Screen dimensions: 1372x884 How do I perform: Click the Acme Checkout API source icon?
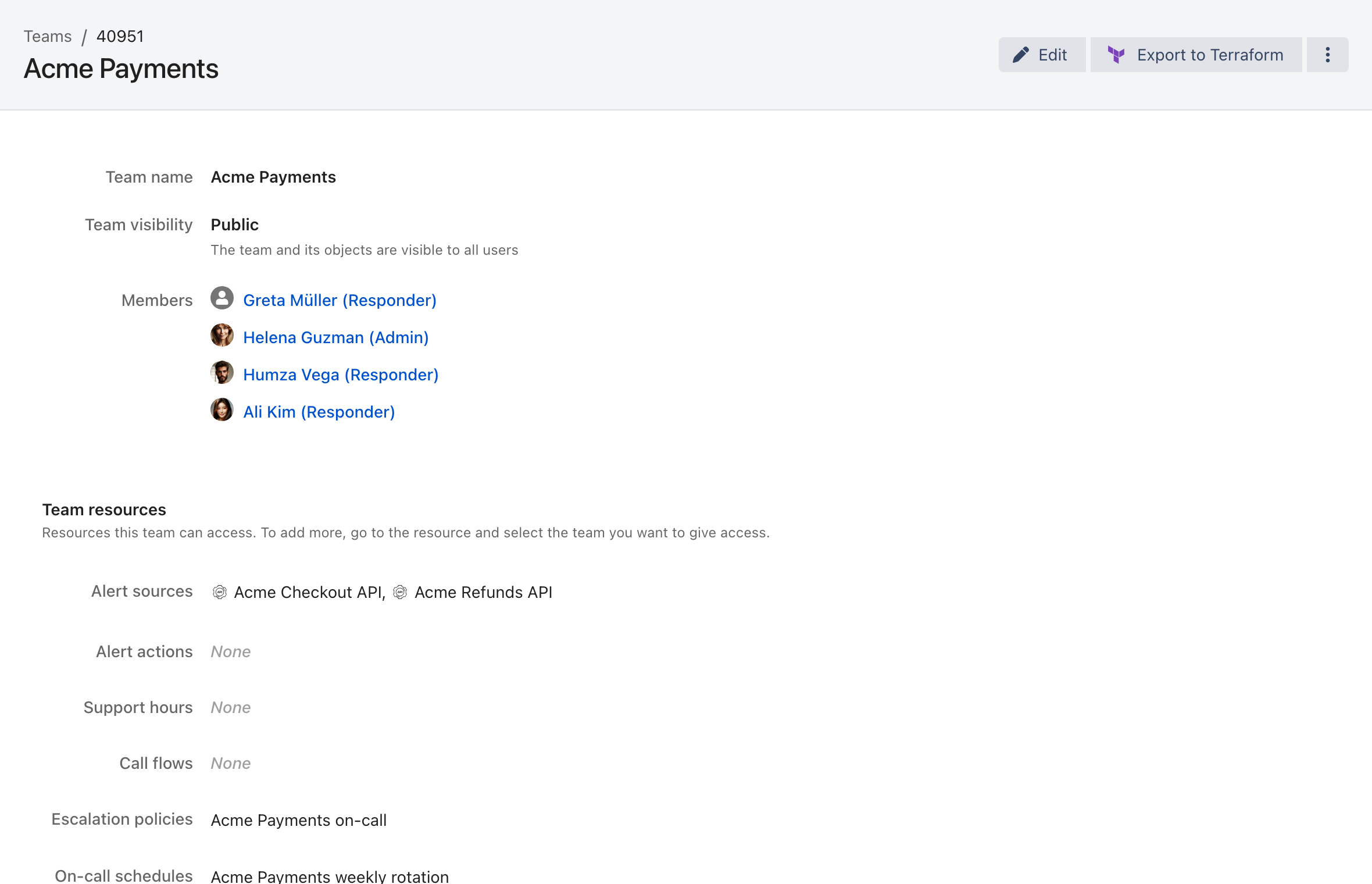point(219,592)
